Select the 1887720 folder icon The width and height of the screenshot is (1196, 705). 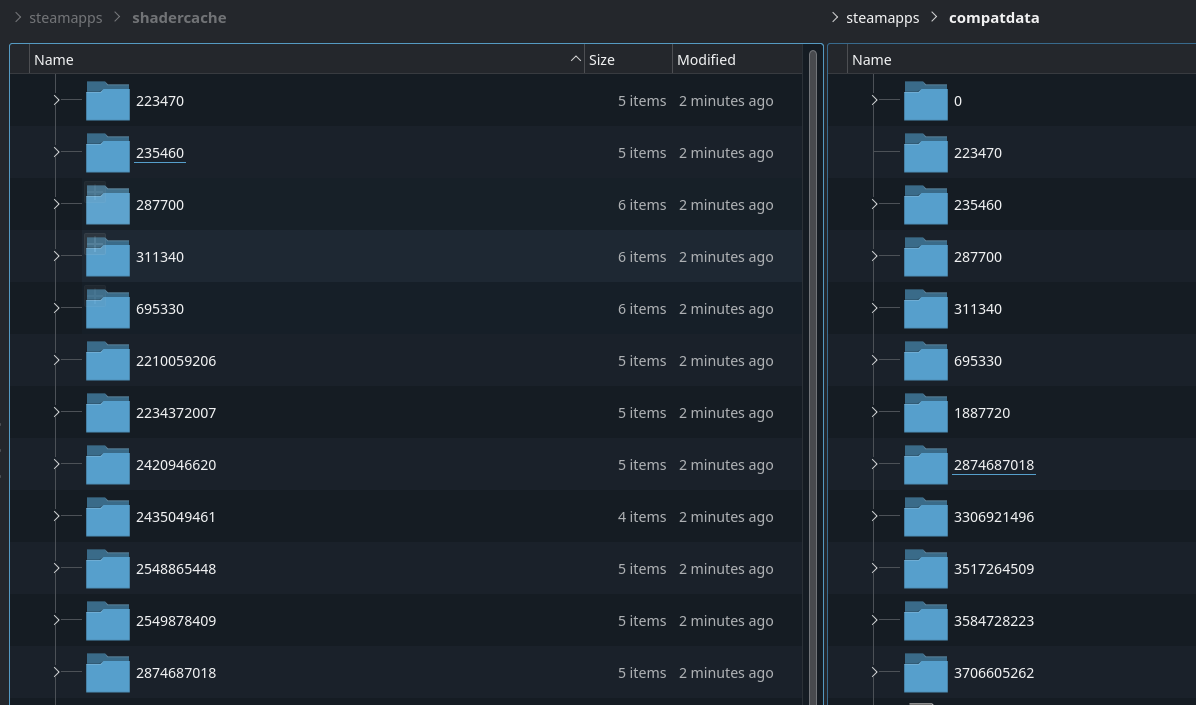click(925, 412)
